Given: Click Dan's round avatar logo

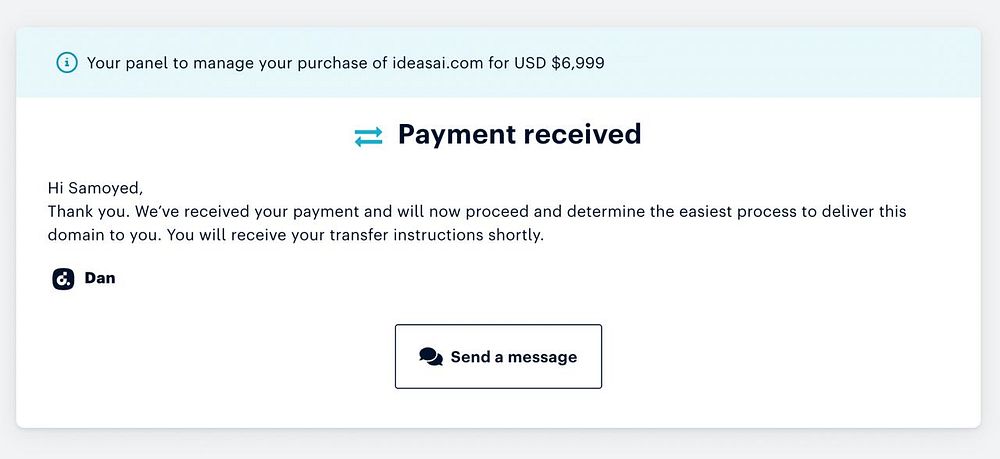Looking at the screenshot, I should click(x=63, y=279).
